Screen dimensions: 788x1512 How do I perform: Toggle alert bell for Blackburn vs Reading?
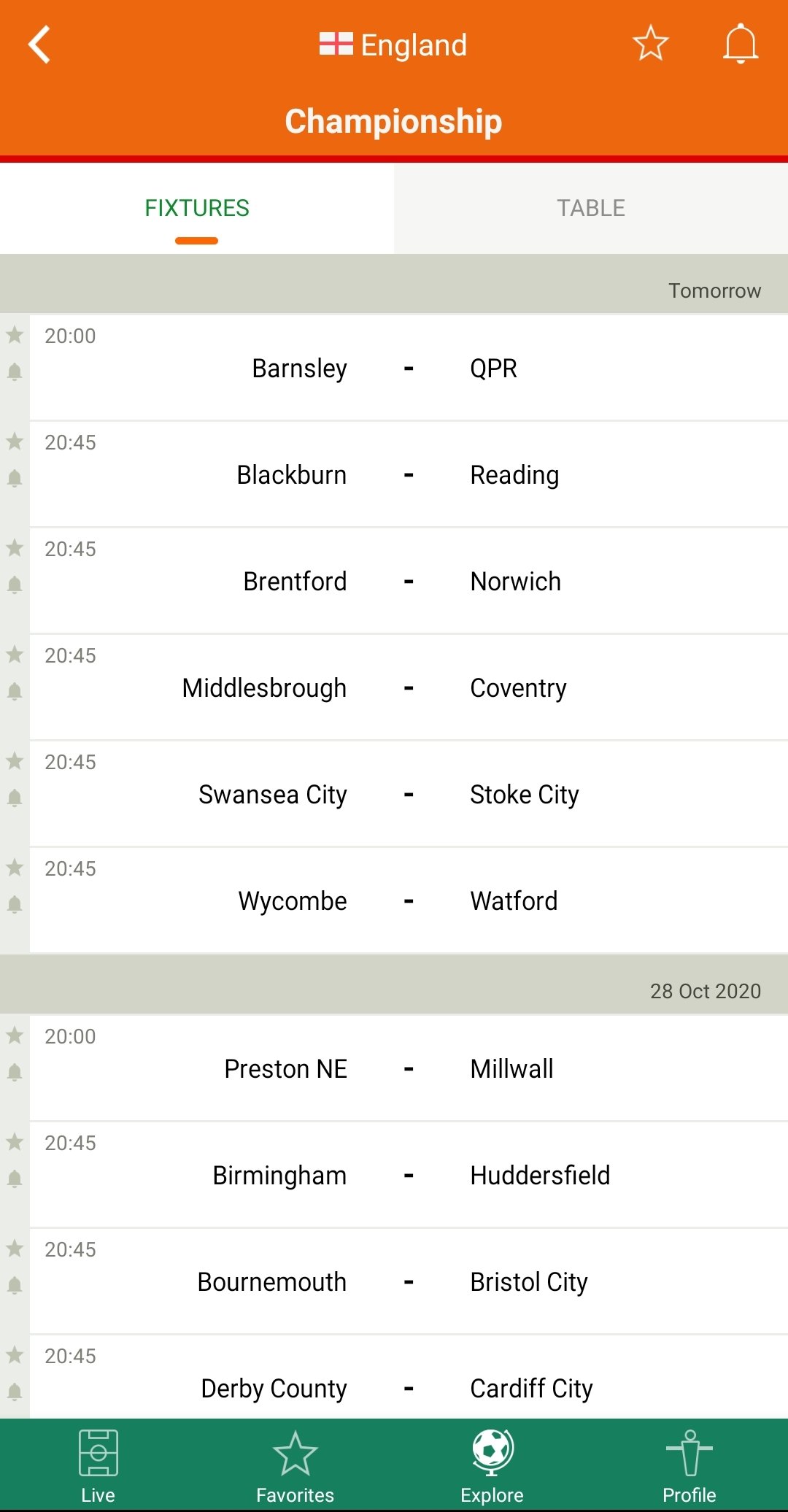[x=15, y=478]
